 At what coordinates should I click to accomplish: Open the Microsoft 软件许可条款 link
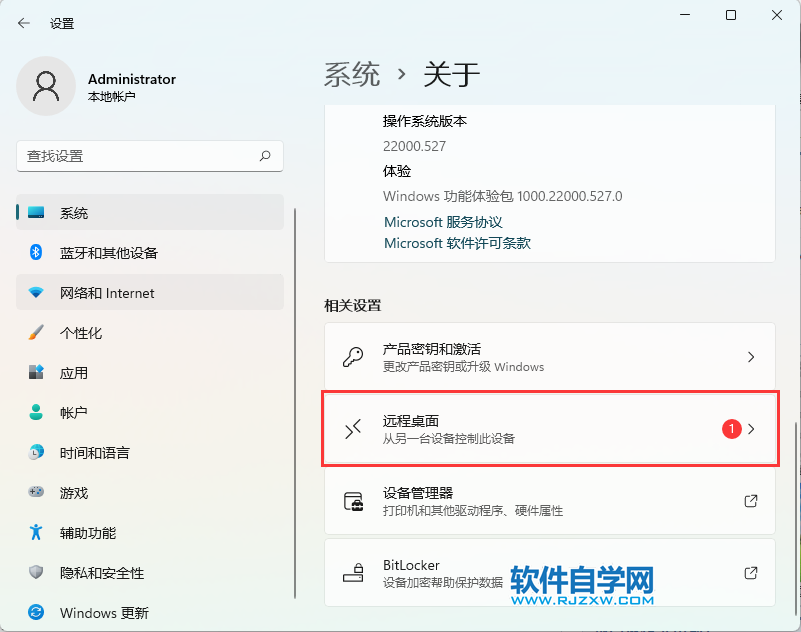455,243
